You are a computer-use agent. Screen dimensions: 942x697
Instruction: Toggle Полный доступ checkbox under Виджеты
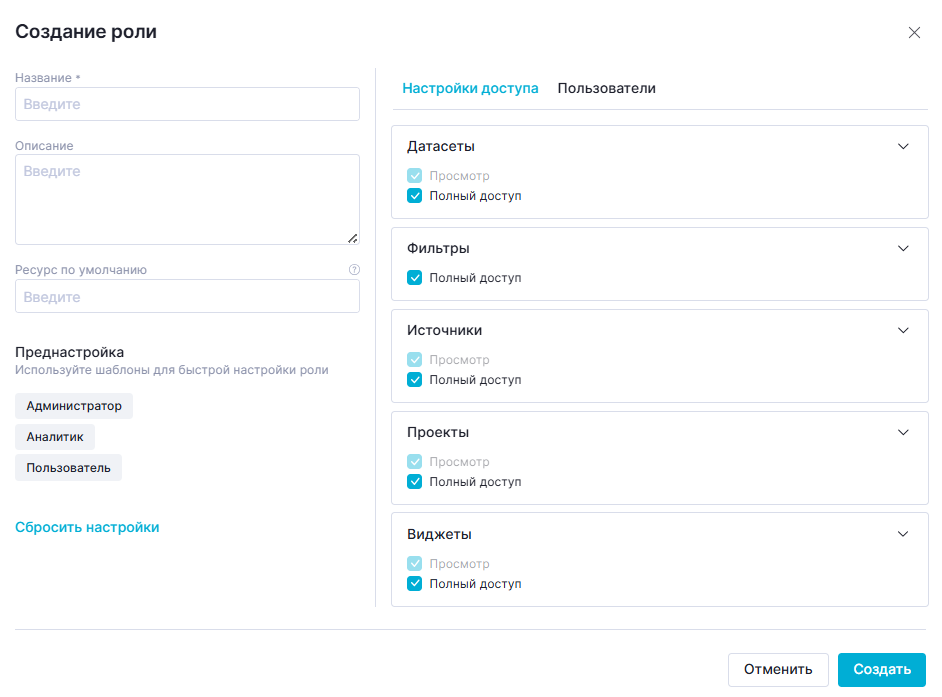(415, 584)
